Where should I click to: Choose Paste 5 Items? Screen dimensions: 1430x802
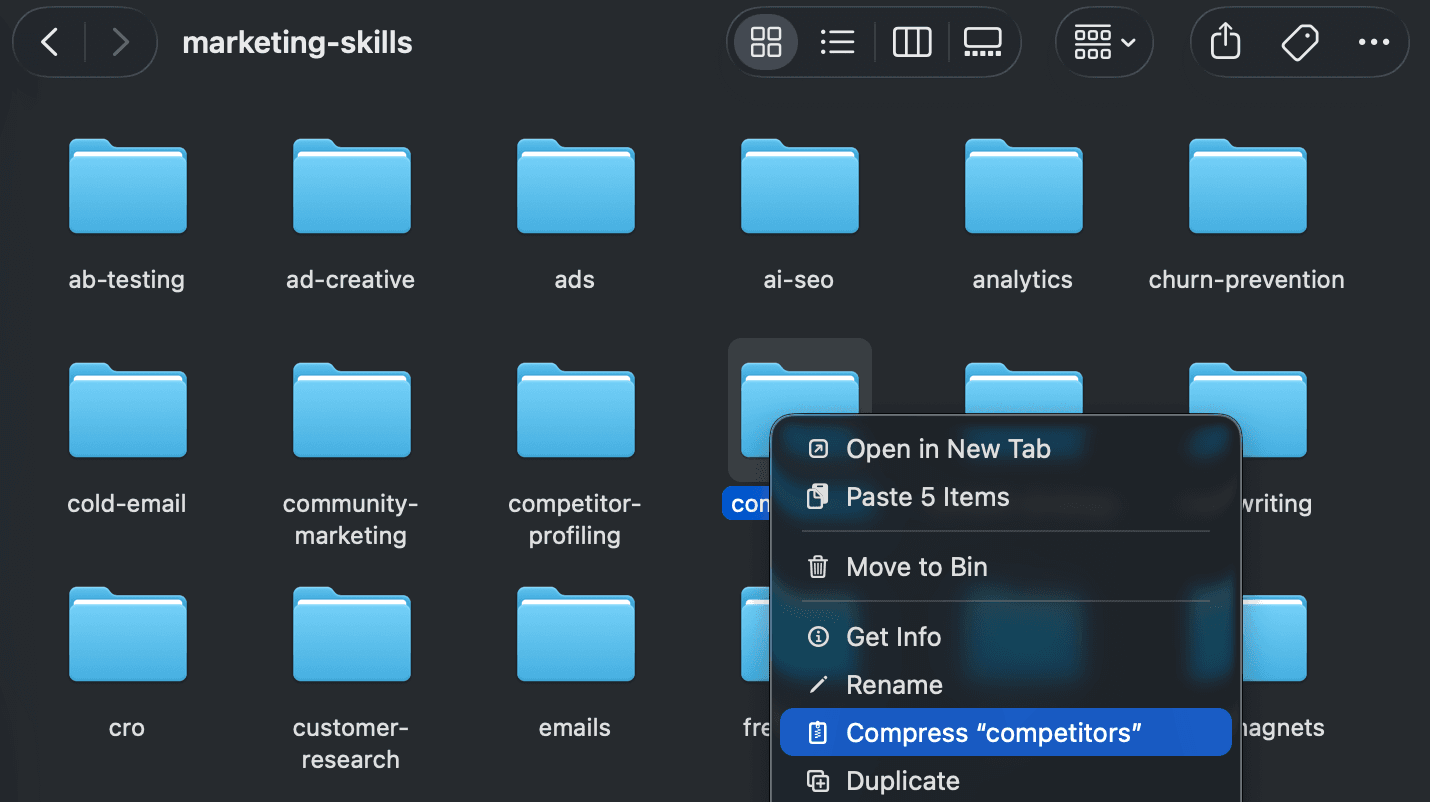1005,497
